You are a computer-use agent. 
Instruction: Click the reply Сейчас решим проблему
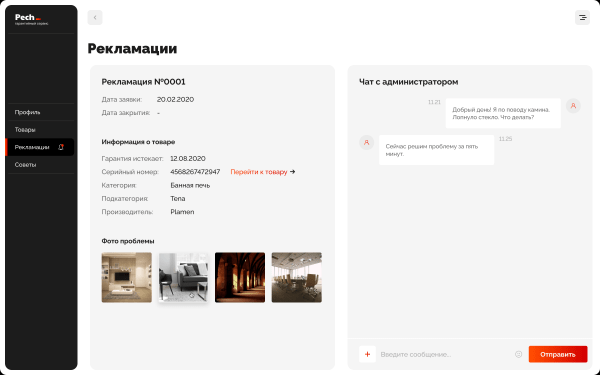pyautogui.click(x=436, y=150)
